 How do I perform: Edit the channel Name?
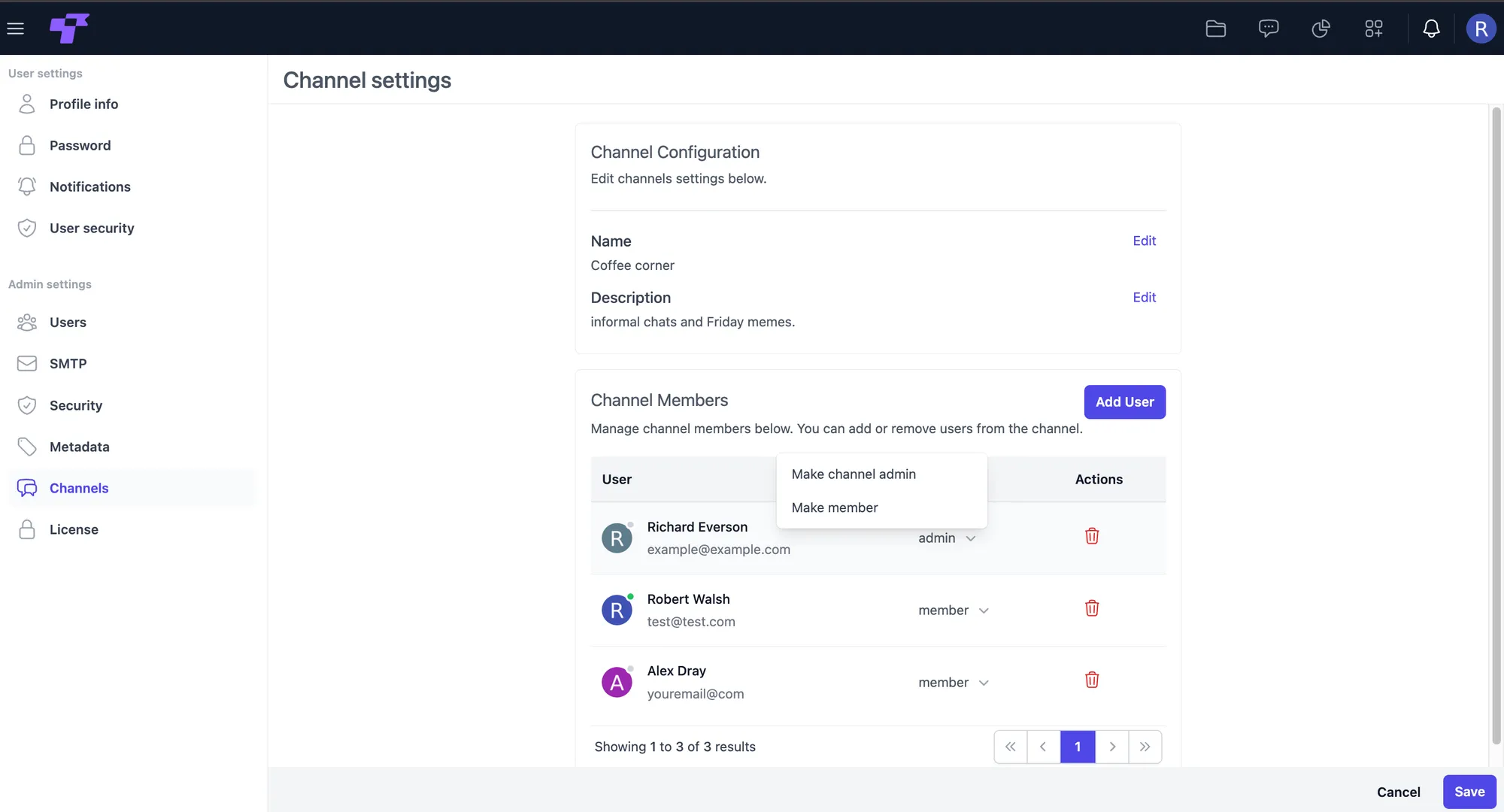[1144, 241]
